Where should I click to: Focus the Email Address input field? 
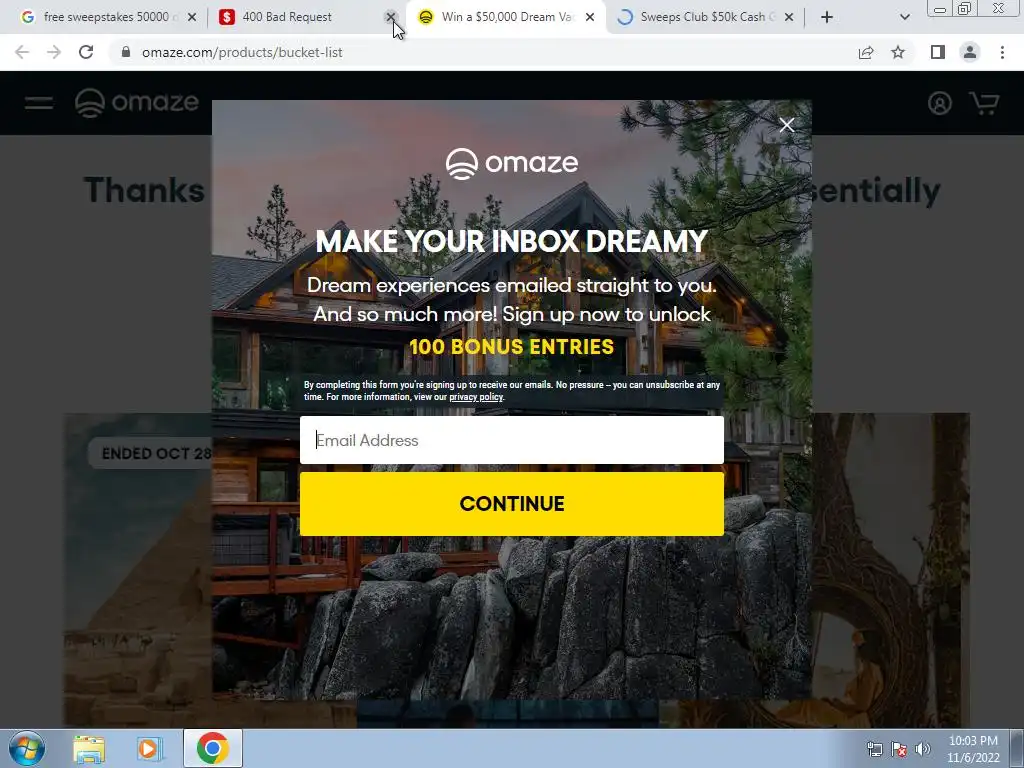(511, 440)
